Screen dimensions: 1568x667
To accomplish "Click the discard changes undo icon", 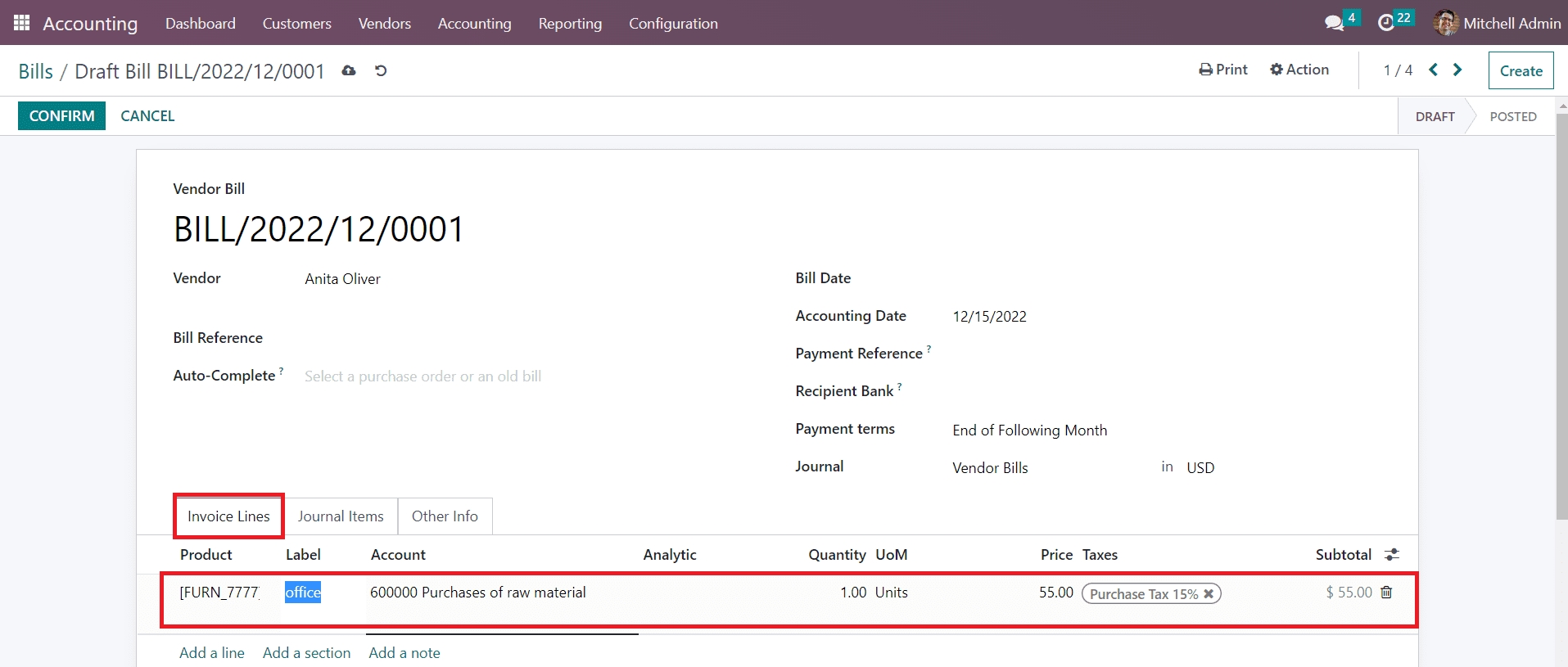I will tap(381, 71).
